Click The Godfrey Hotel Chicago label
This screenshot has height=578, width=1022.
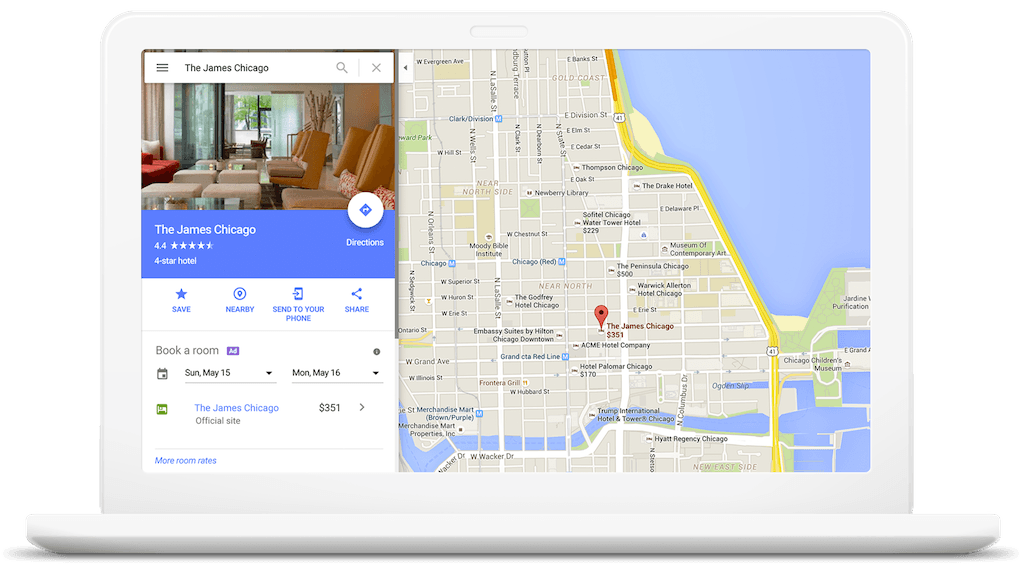coord(536,301)
